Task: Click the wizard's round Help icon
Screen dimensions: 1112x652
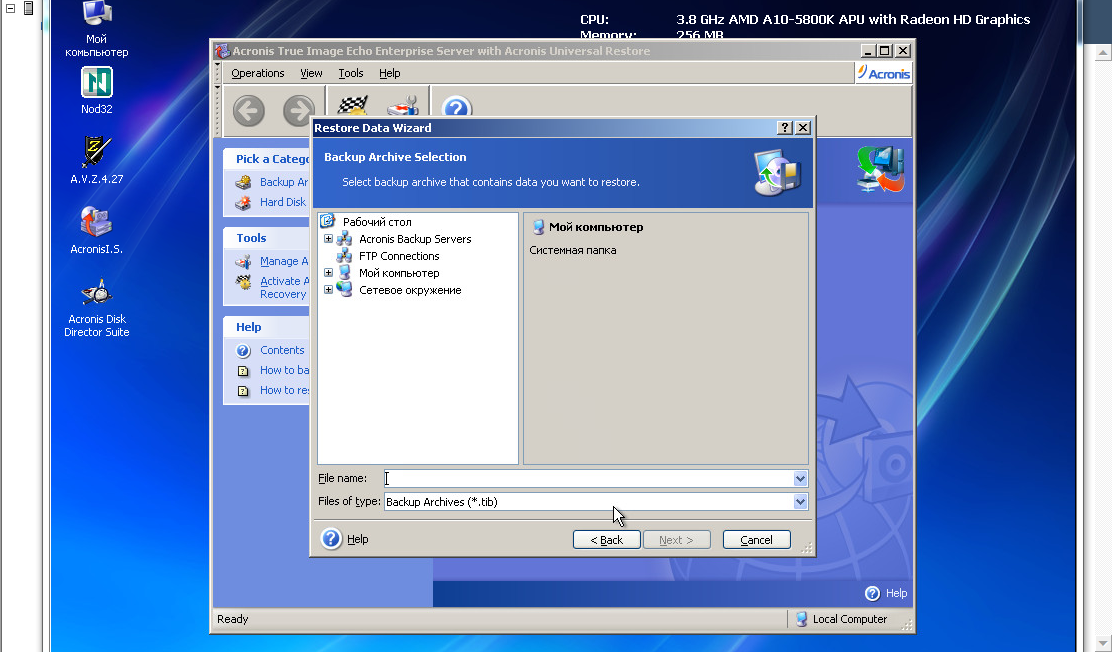Action: pyautogui.click(x=331, y=539)
